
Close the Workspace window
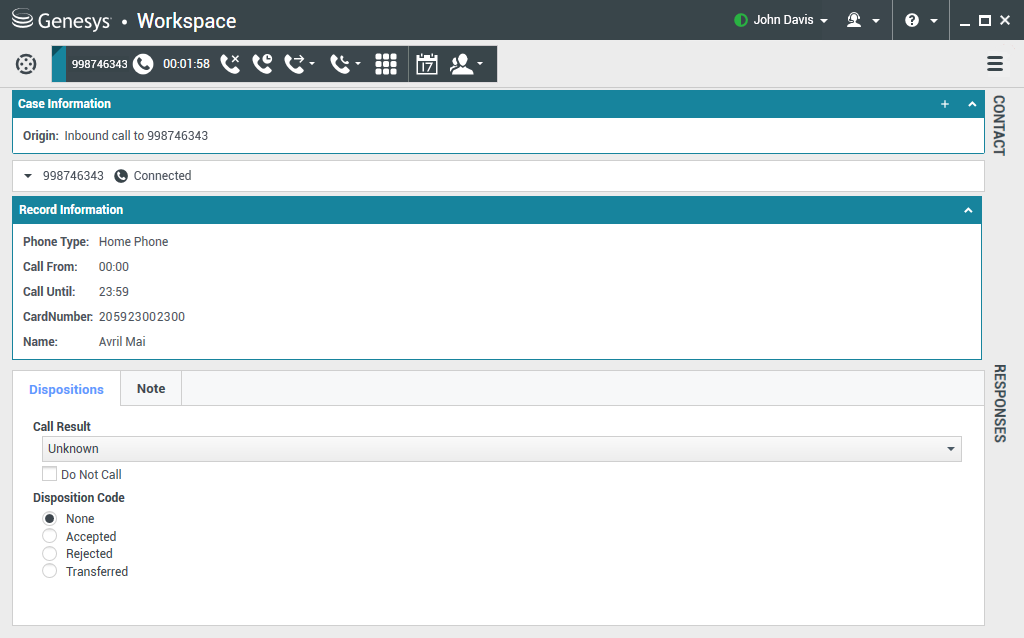[x=1005, y=20]
